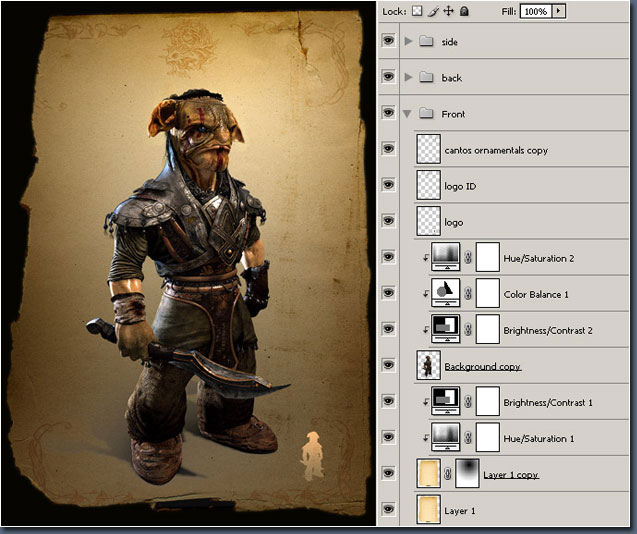Select Layer 1 copy gradient mask

coord(467,473)
